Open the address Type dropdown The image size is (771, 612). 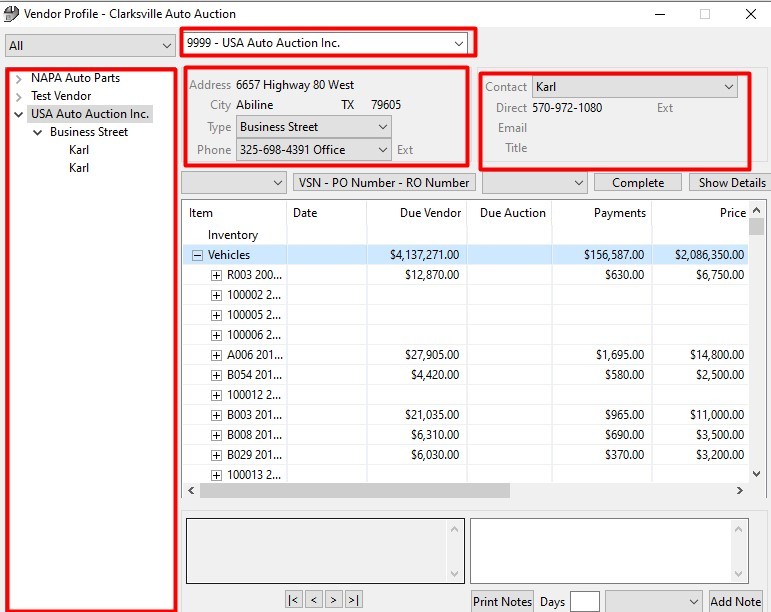click(383, 127)
